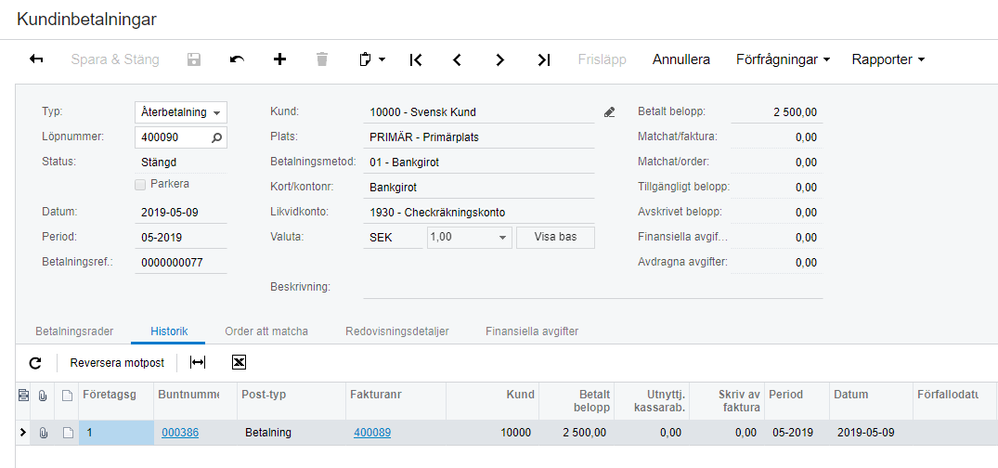
Task: Add a new record with plus icon
Action: click(280, 60)
